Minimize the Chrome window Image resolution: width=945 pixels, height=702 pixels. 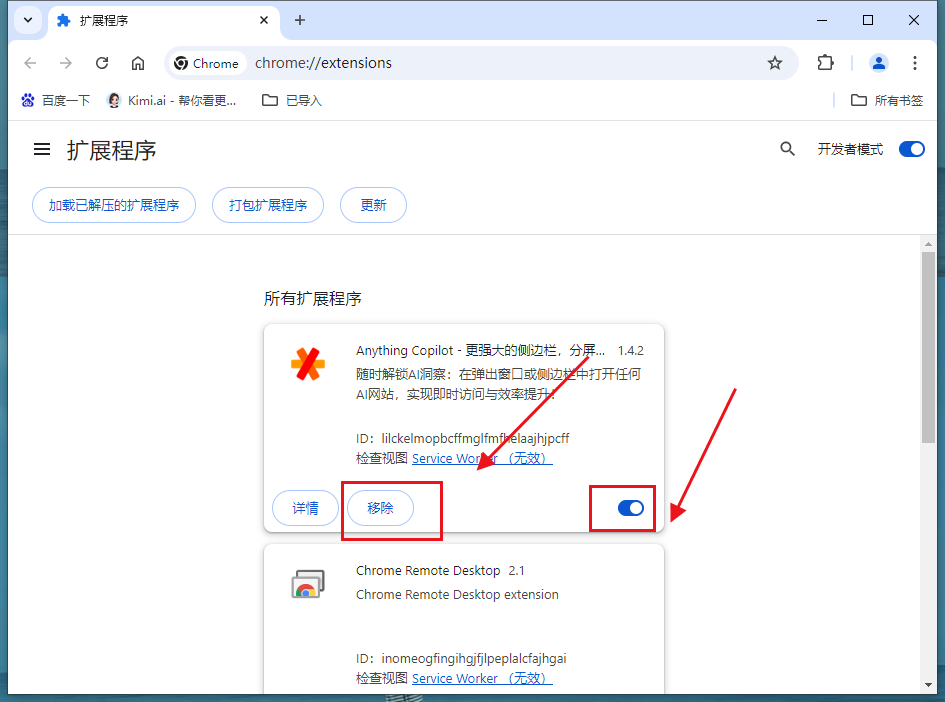pyautogui.click(x=821, y=20)
